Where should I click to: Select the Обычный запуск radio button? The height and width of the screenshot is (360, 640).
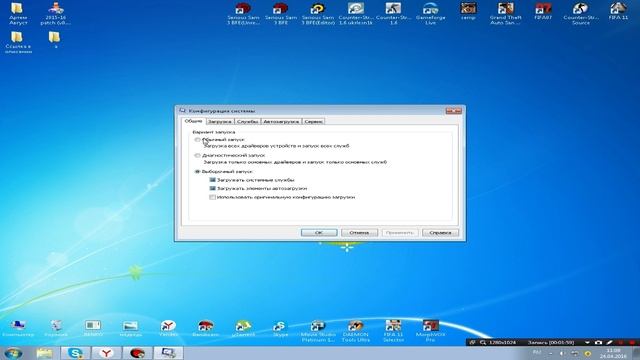197,140
